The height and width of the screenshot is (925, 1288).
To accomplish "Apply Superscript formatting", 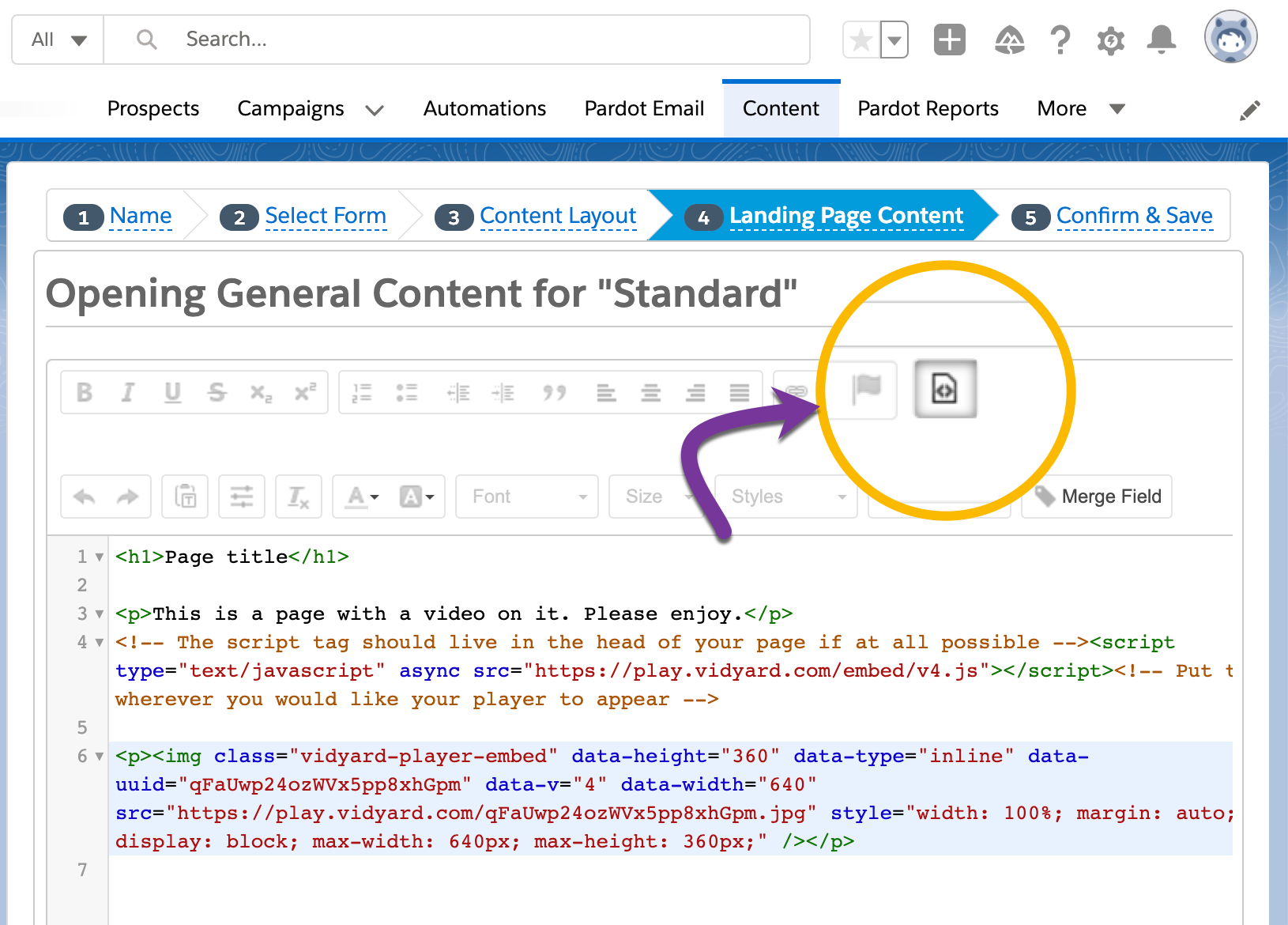I will click(x=305, y=392).
